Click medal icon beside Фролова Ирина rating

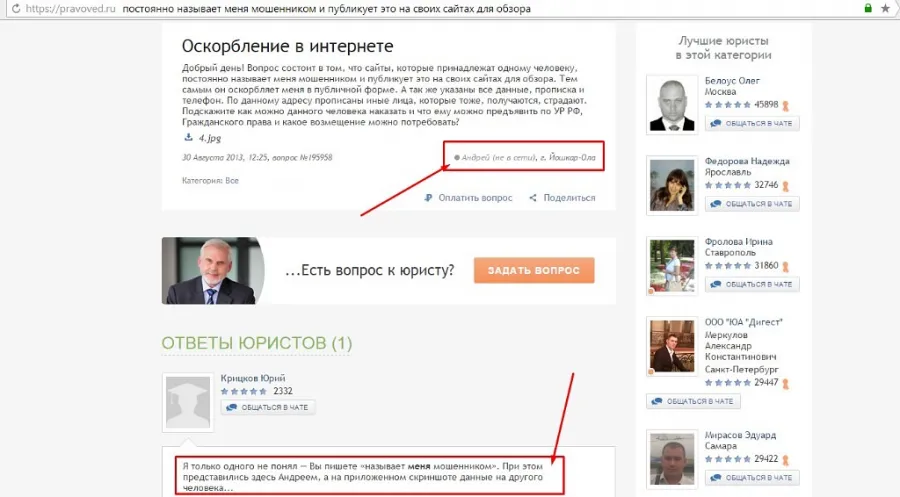pos(786,266)
